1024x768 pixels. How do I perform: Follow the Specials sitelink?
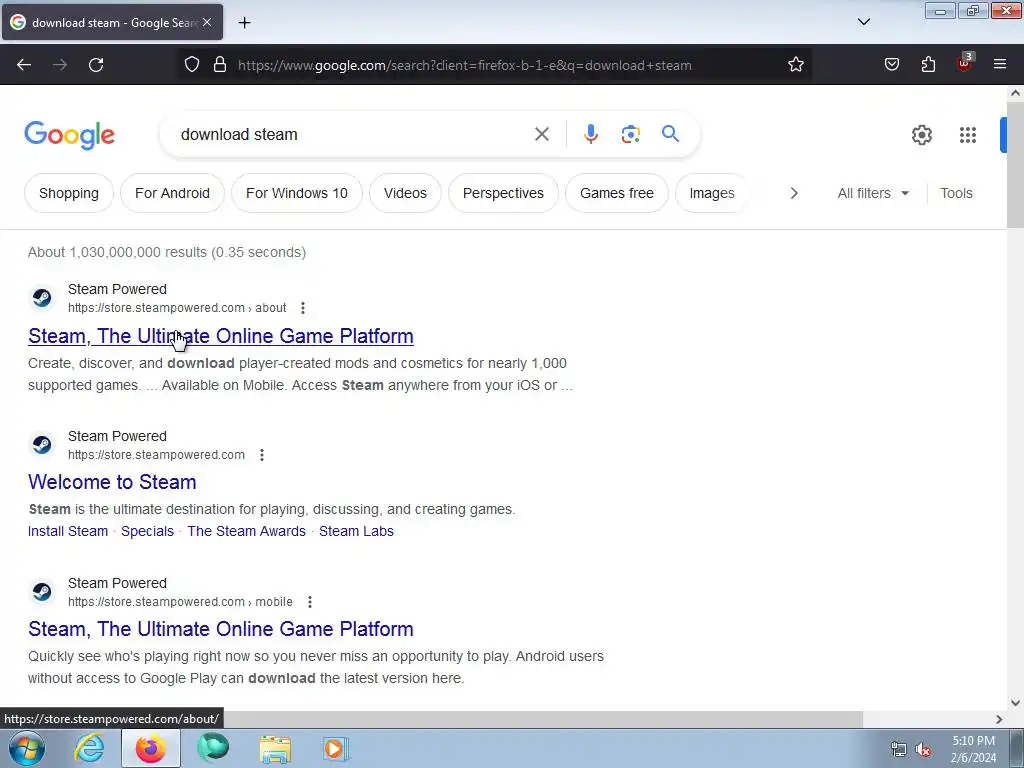148,531
